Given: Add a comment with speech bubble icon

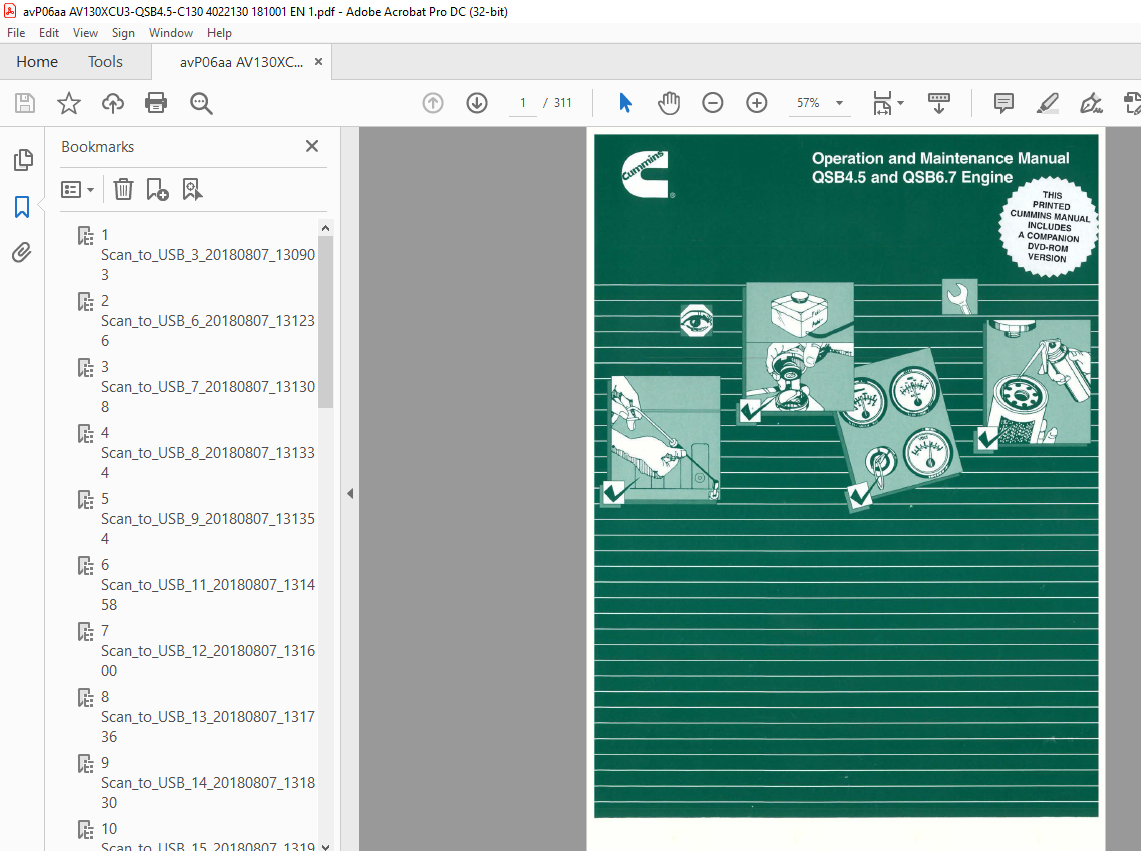Looking at the screenshot, I should [1003, 103].
